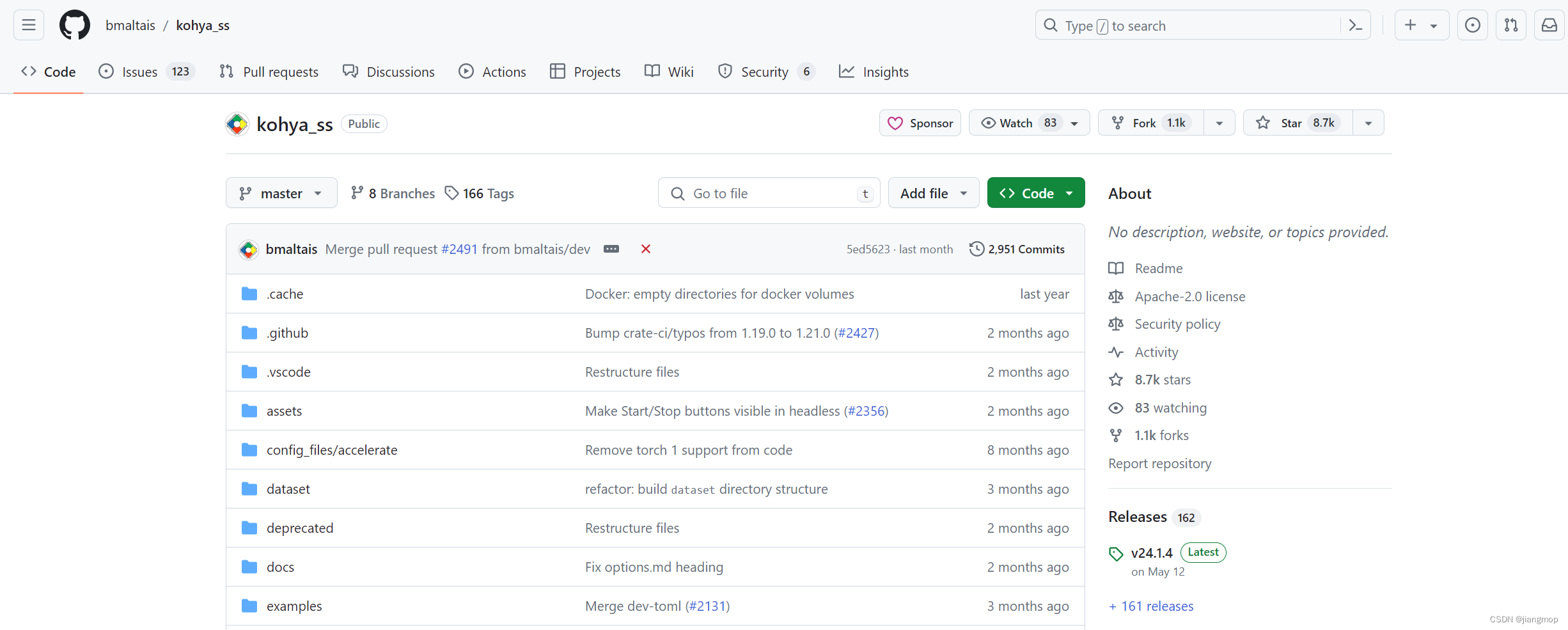
Task: Open pull request #2356 link
Action: 866,411
